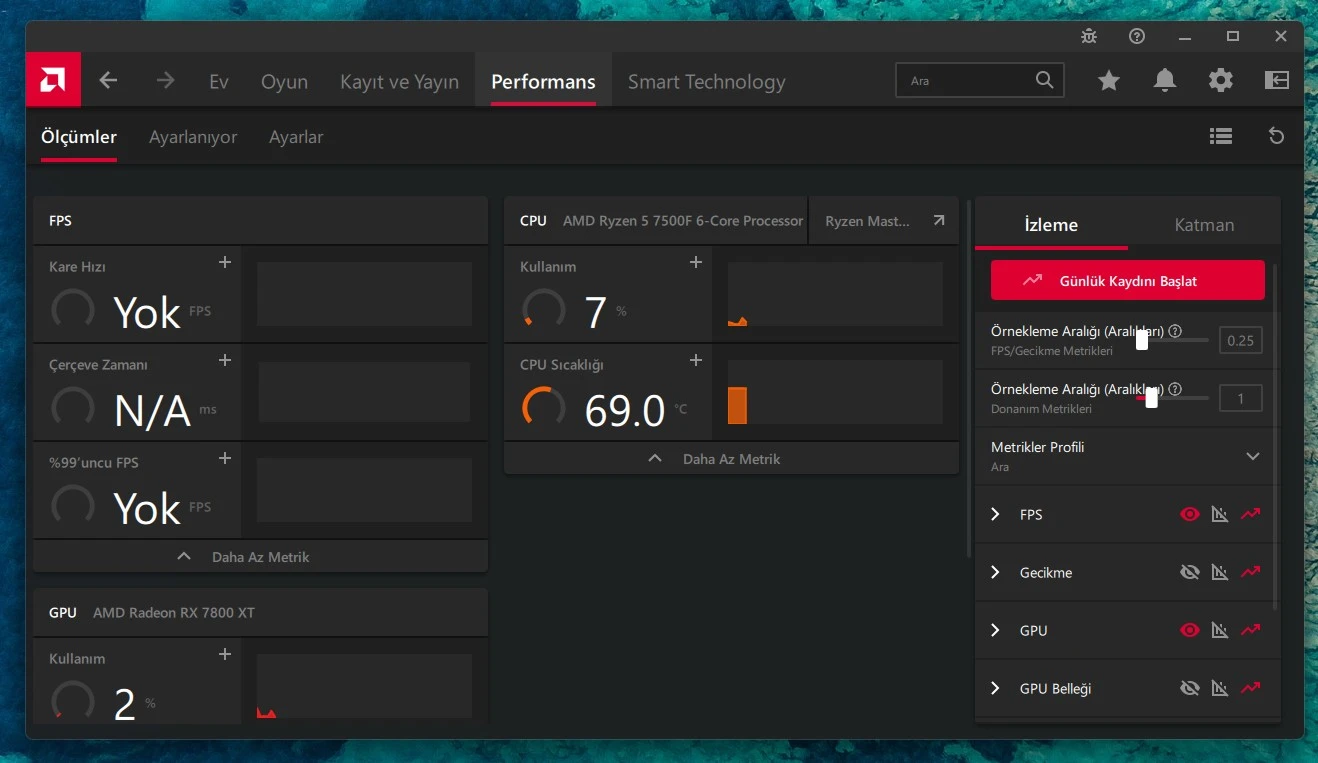Click the AMD logo home icon
1318x763 pixels.
coord(53,80)
